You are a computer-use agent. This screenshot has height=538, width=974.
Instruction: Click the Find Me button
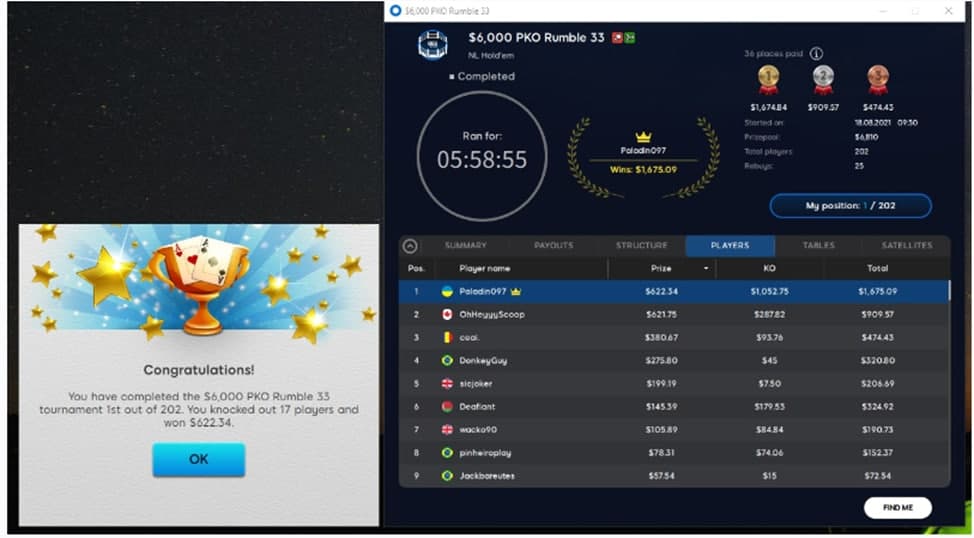click(x=897, y=508)
